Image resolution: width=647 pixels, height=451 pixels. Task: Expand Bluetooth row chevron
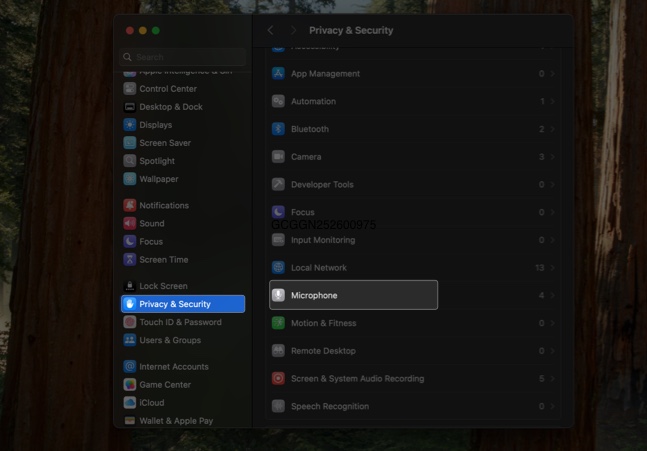pos(552,129)
